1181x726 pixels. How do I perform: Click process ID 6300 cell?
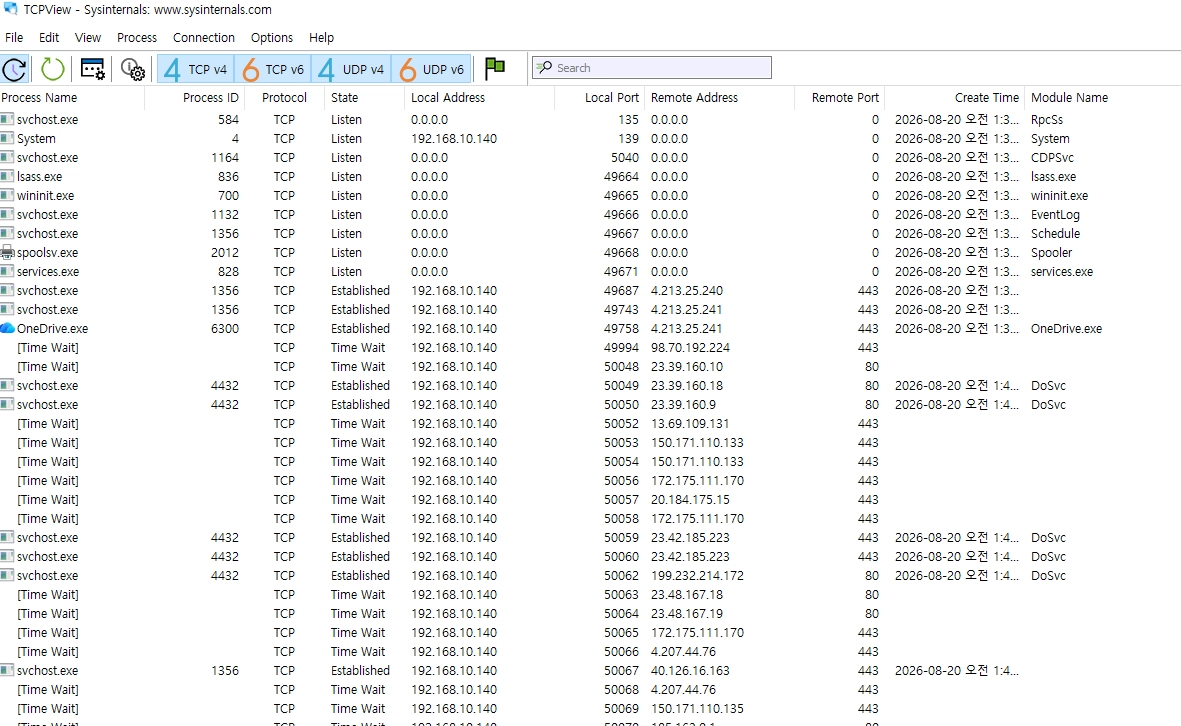[x=225, y=328]
